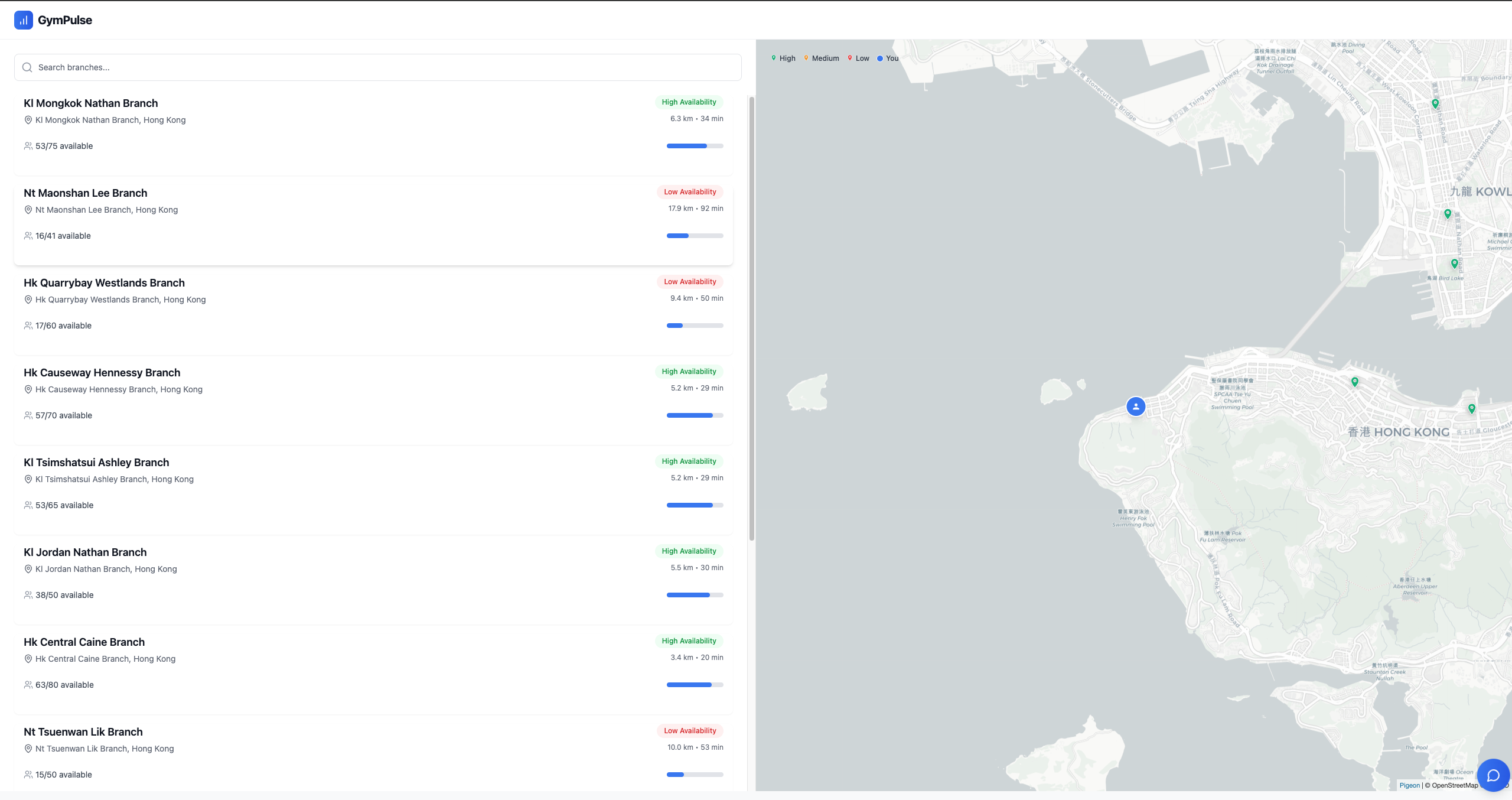Click the green map pin near Bird Lake
Screen dimensions: 1512x800
point(1454,264)
